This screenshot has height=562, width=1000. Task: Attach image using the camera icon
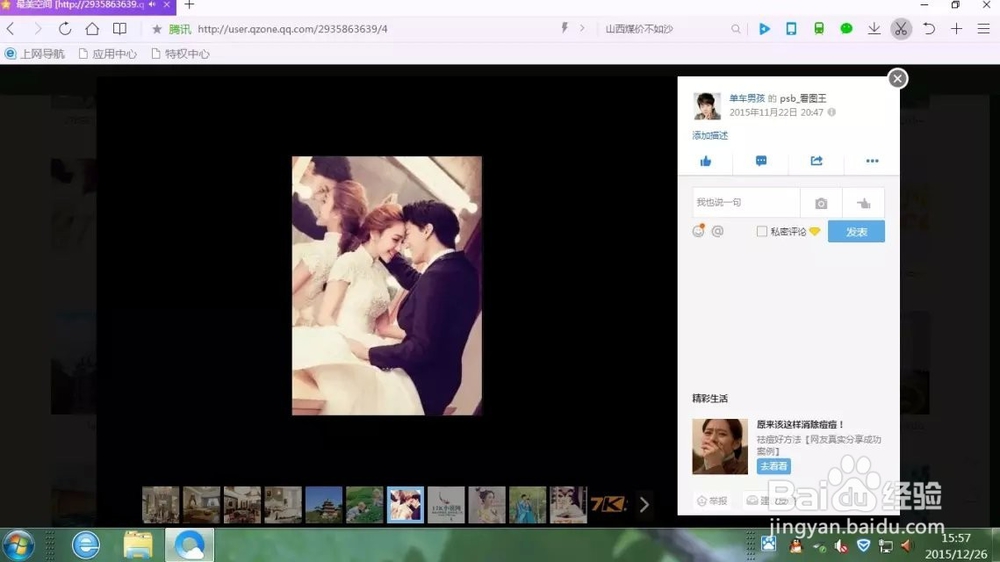(821, 203)
